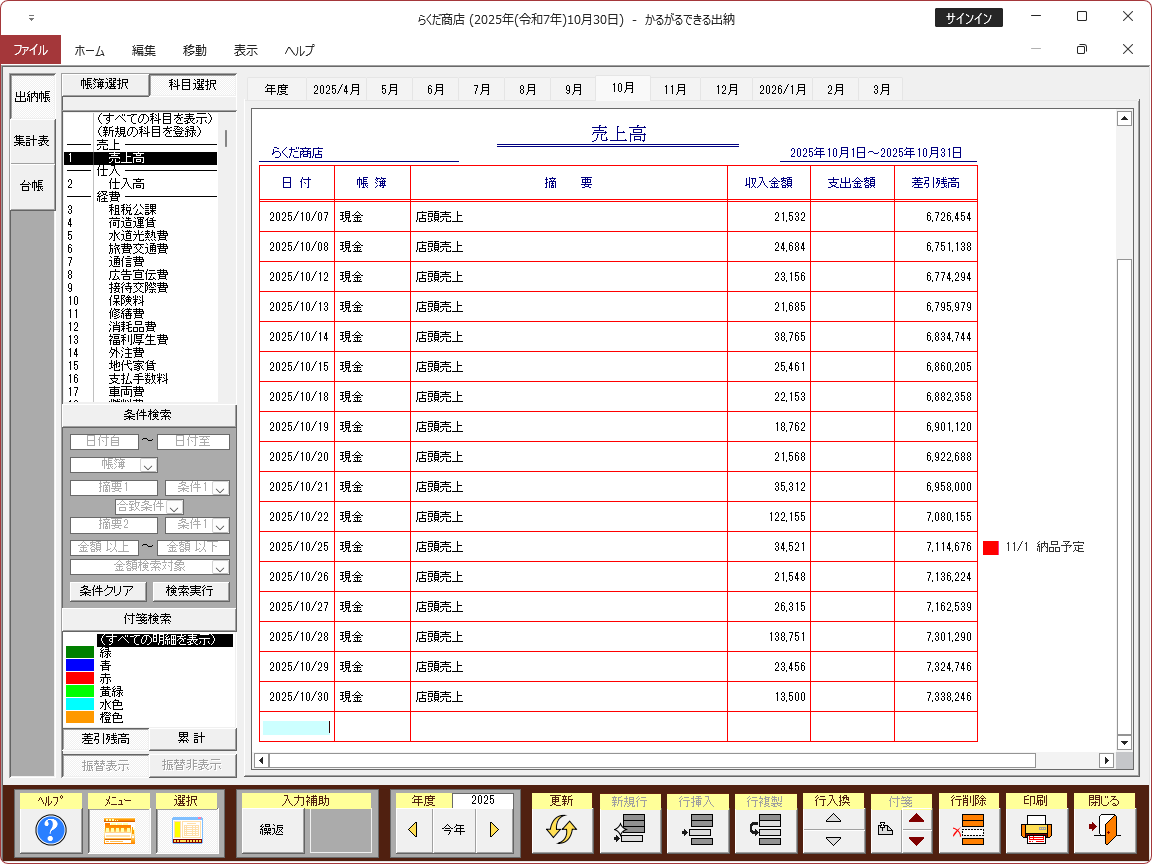Go to previous fiscal year arrow
The height and width of the screenshot is (864, 1152).
413,830
